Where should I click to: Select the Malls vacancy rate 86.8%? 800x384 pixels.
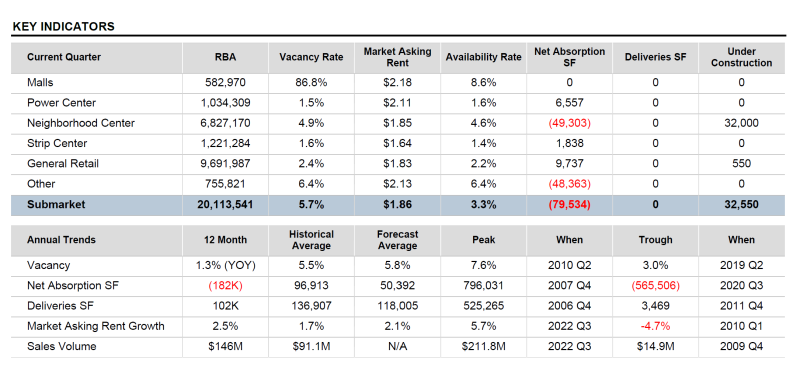coord(311,83)
